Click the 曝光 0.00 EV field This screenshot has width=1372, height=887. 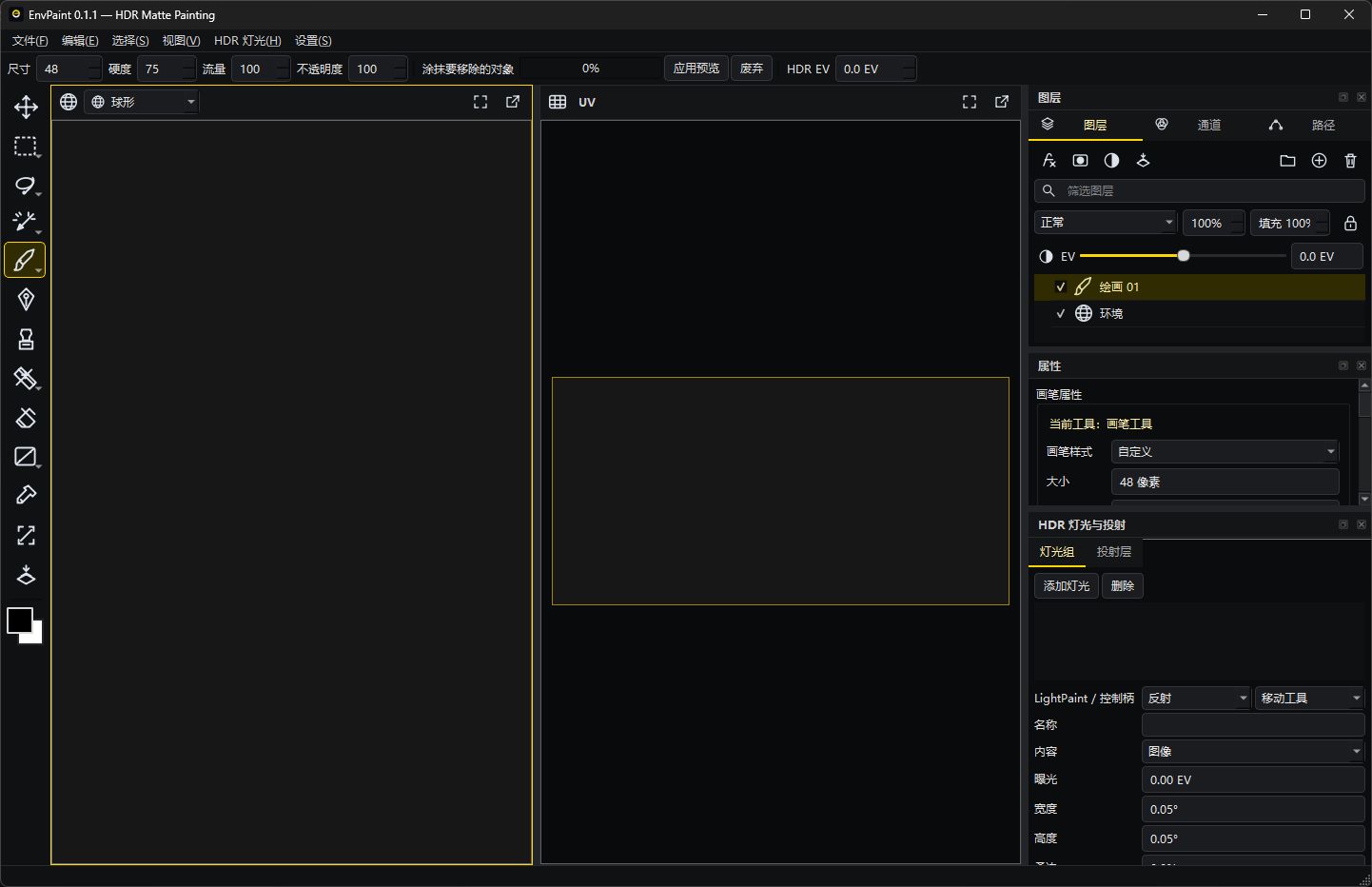[1253, 780]
